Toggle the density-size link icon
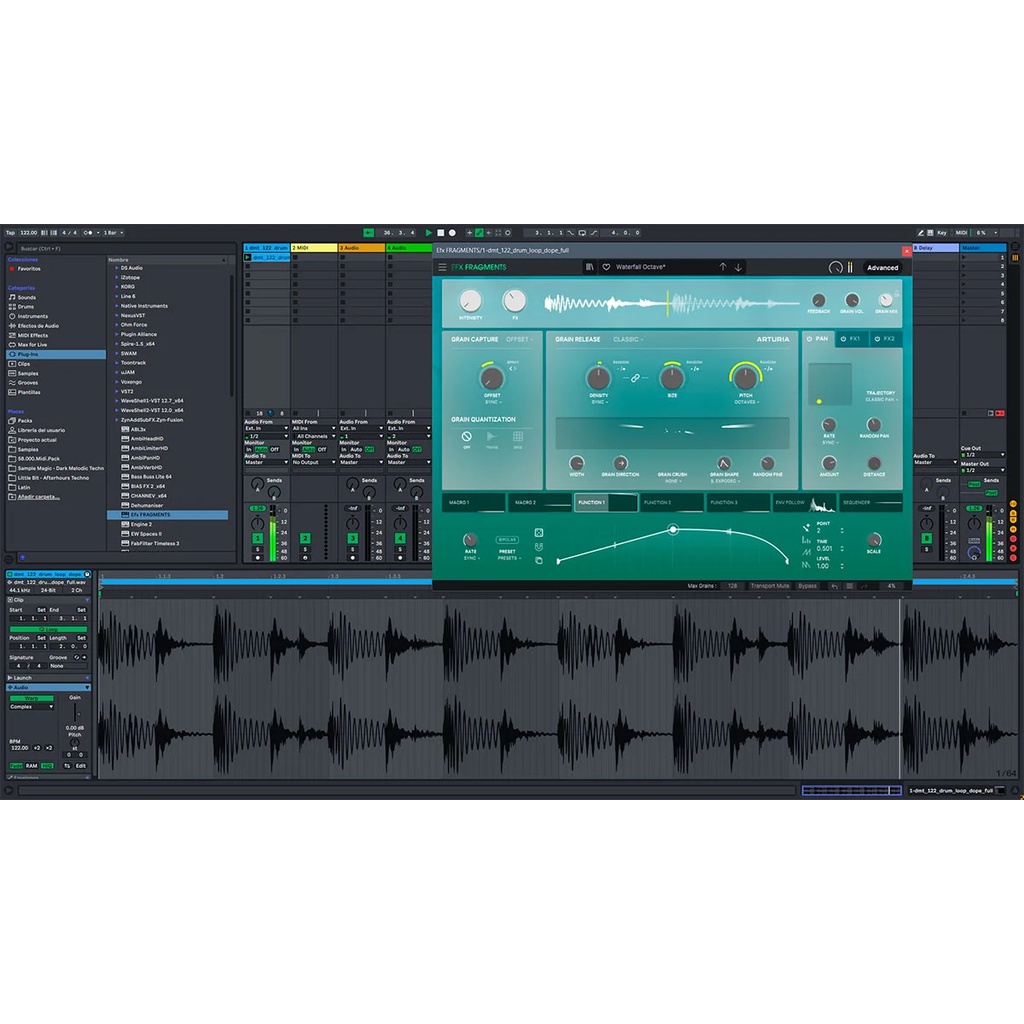Image resolution: width=1024 pixels, height=1024 pixels. 635,378
